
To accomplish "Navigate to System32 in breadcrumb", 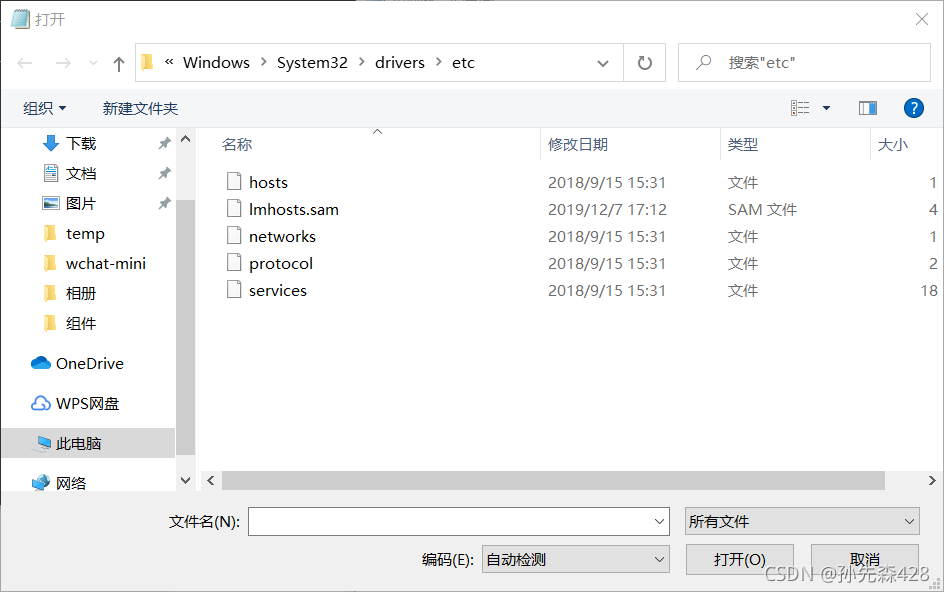I will [312, 63].
